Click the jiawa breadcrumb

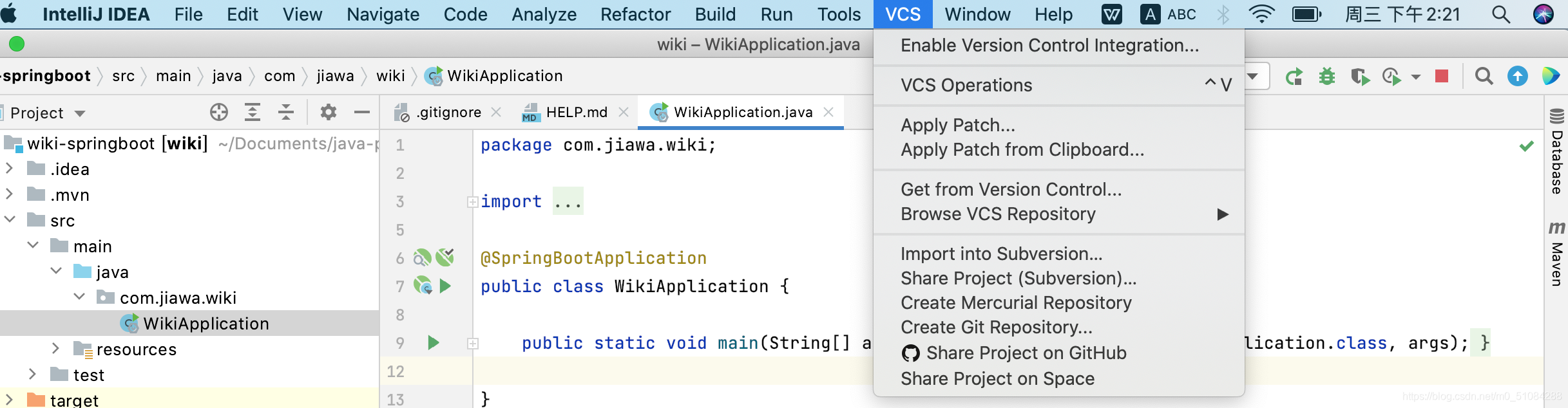click(335, 76)
